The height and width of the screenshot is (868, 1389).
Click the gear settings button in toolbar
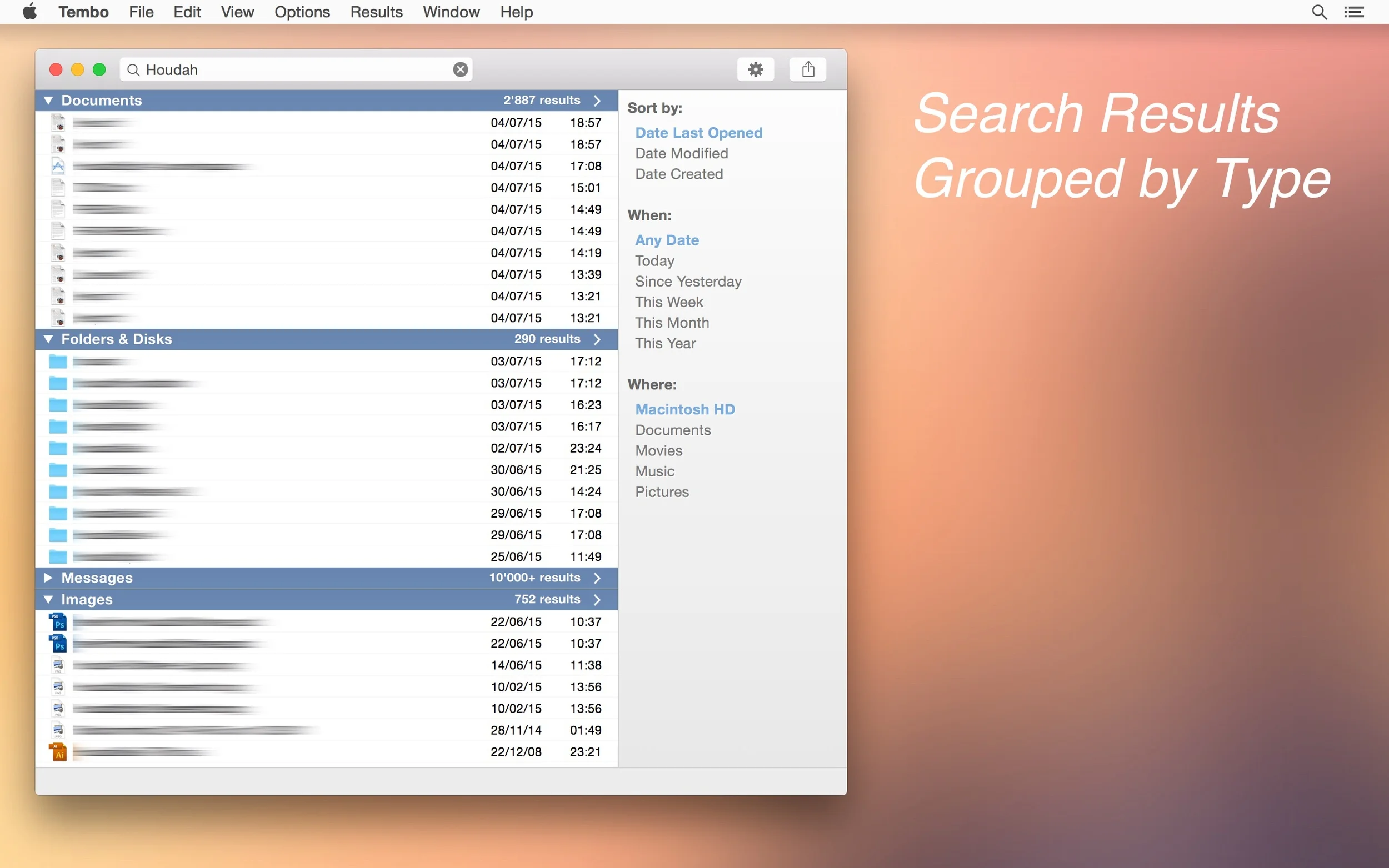click(755, 69)
